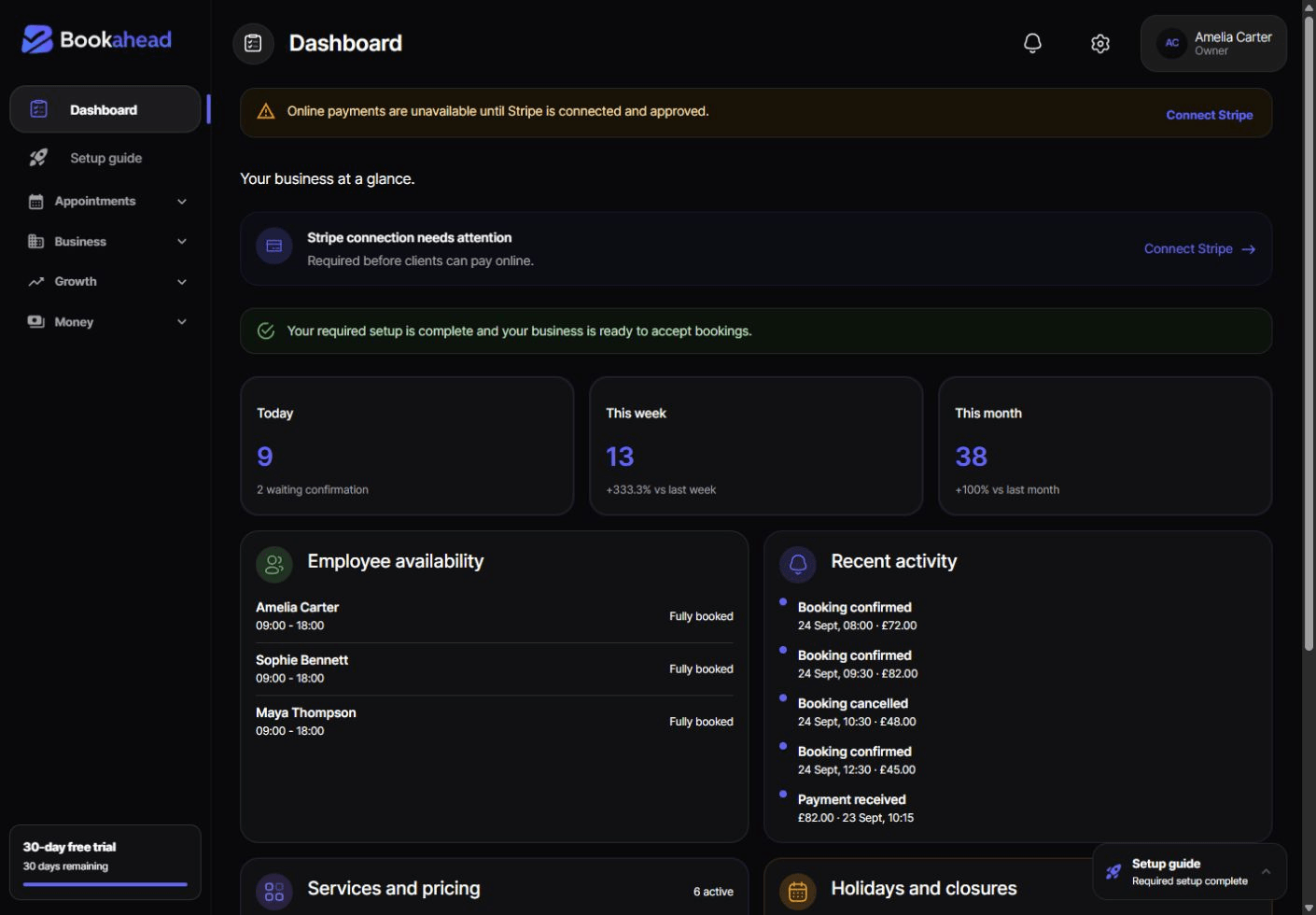Open the Appointments sidebar section
This screenshot has height=915, width=1316.
105,202
